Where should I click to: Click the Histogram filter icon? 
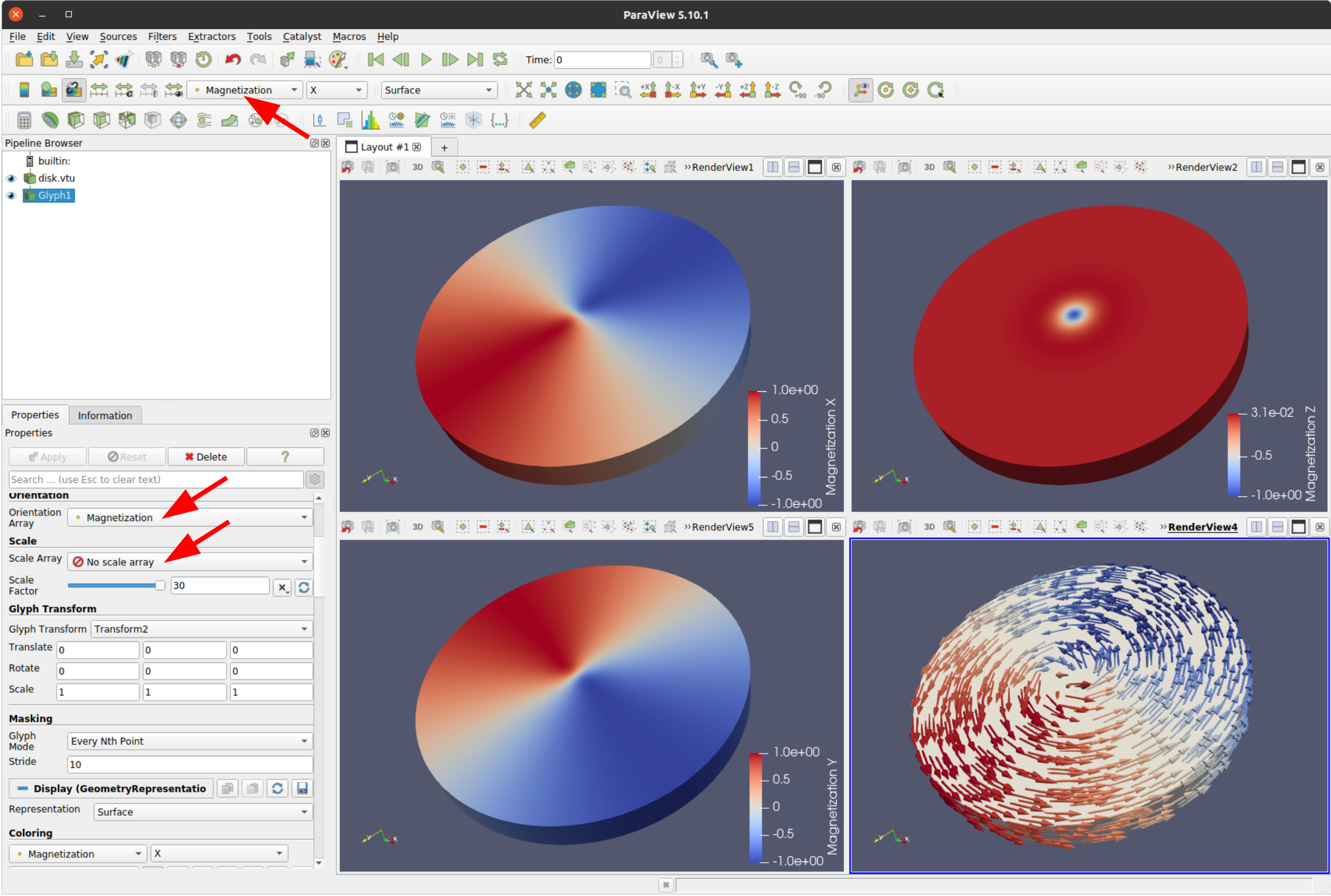pyautogui.click(x=371, y=120)
